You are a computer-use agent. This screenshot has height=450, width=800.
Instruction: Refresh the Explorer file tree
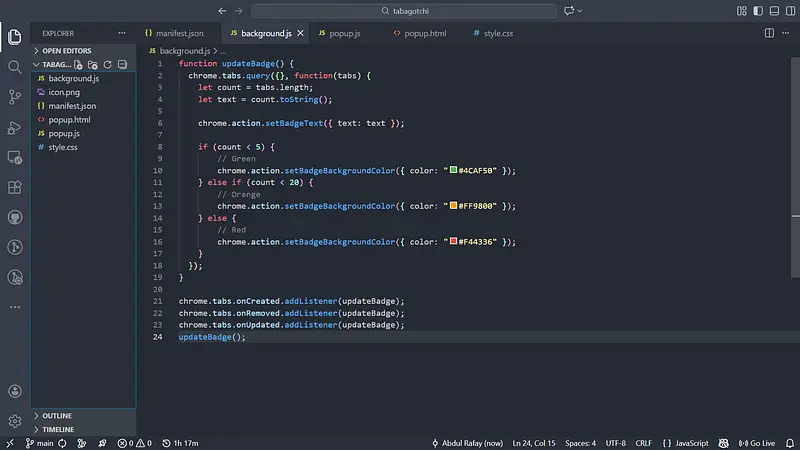point(107,64)
